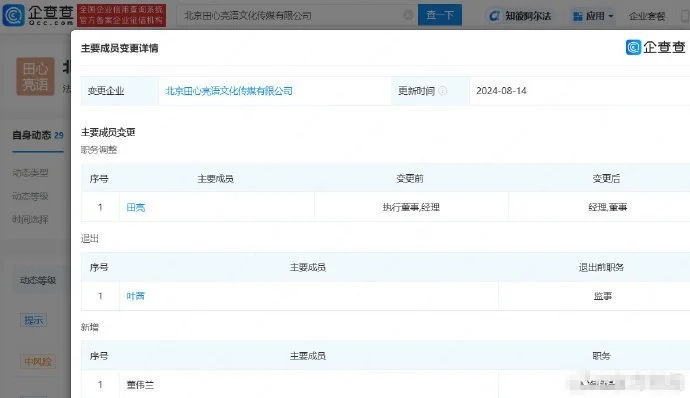Click the 田心亮语 company logo thumbnail

[x=36, y=76]
